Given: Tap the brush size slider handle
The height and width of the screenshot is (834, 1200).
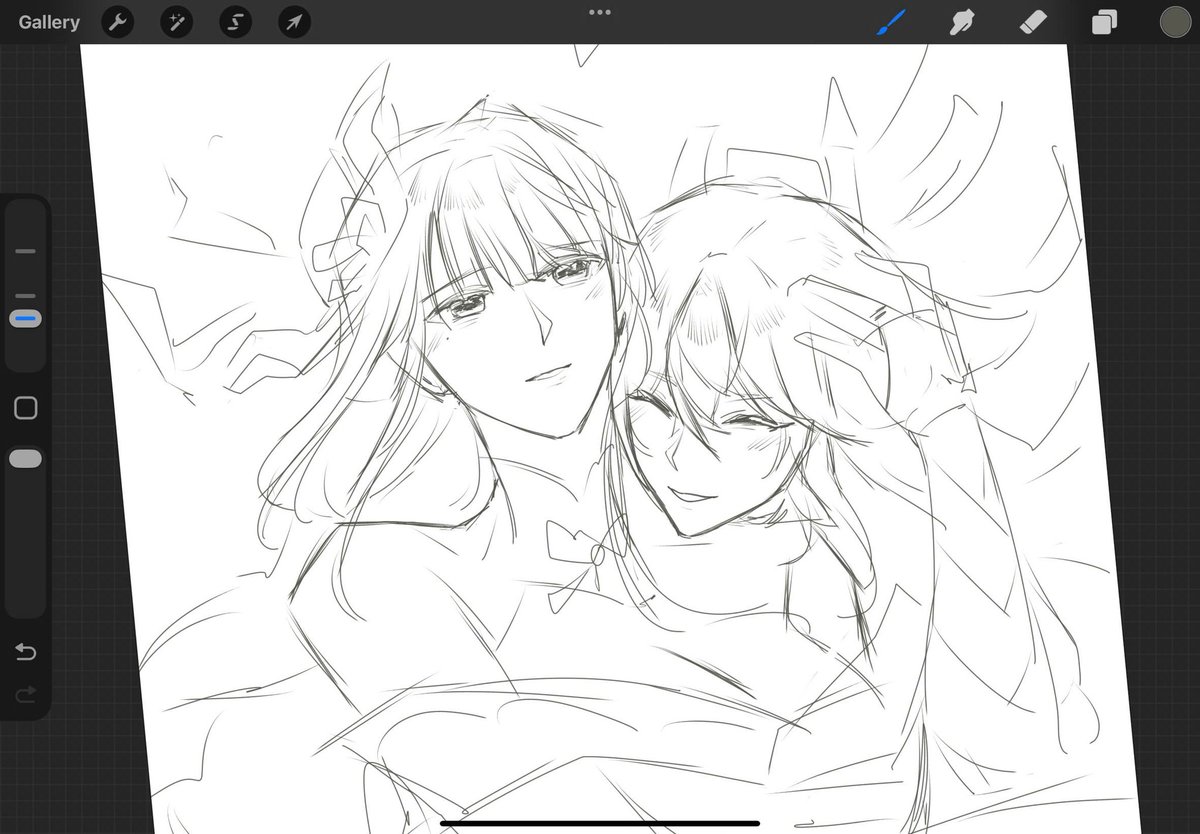Looking at the screenshot, I should (26, 319).
